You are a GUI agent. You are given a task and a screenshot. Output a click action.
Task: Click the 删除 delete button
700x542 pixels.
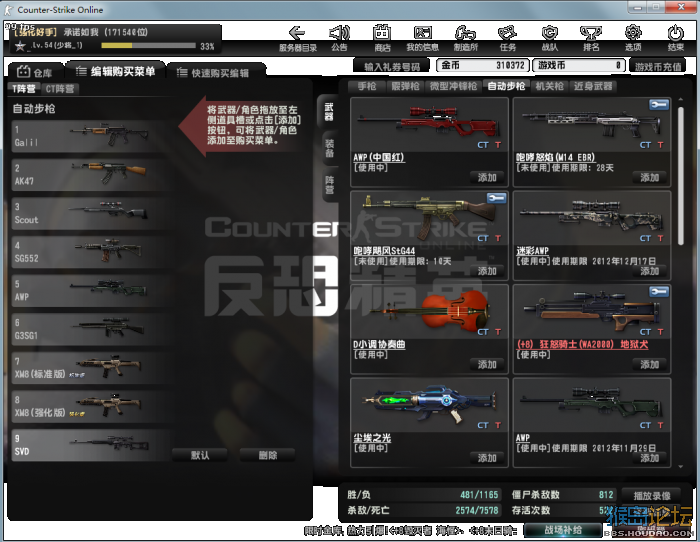pos(267,455)
